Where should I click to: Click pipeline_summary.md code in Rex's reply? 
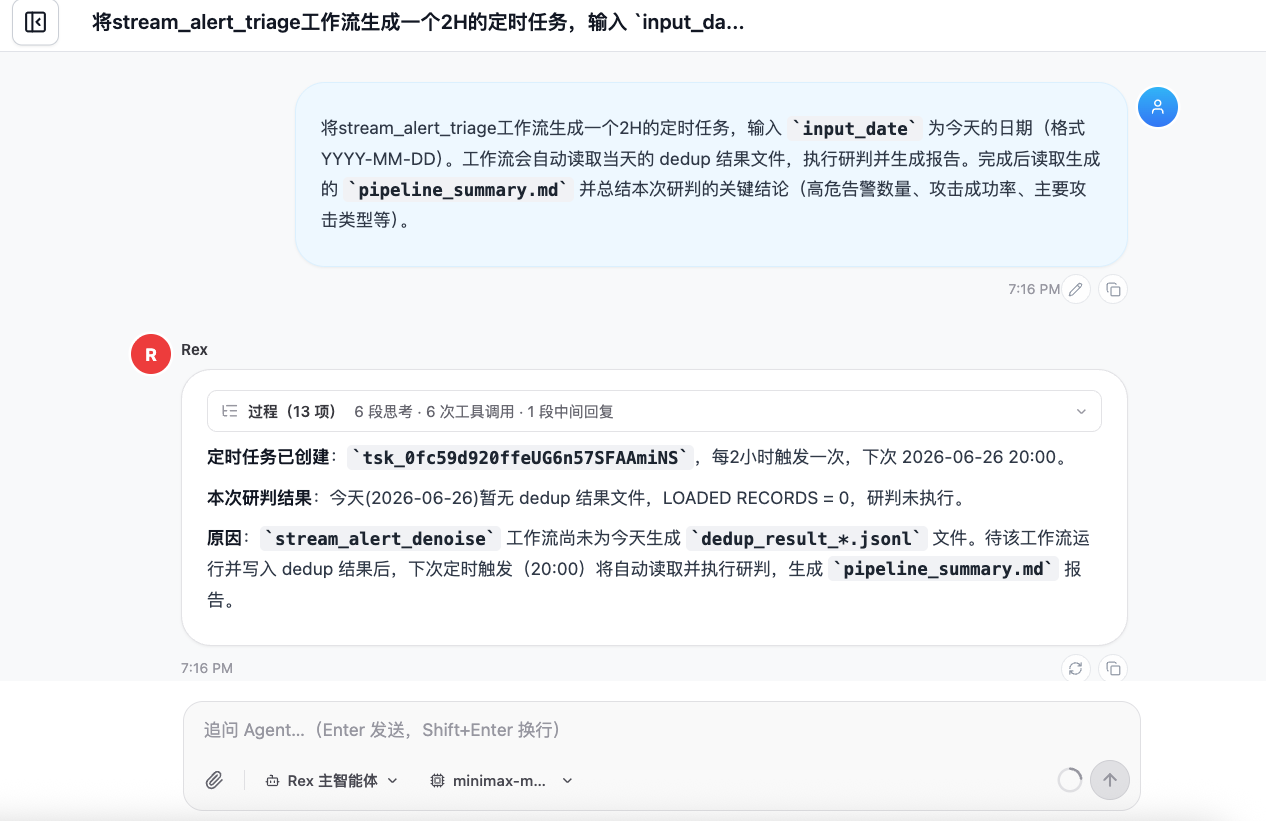[x=944, y=569]
